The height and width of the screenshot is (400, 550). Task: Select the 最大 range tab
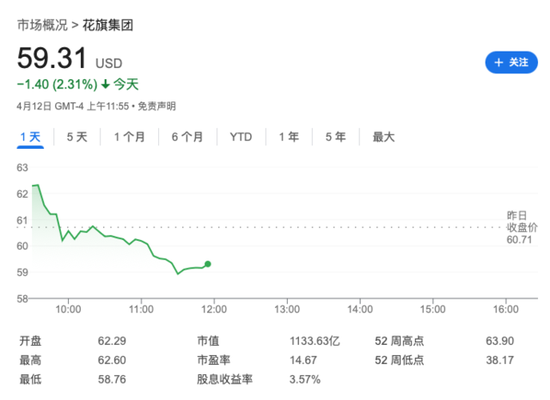(x=383, y=137)
